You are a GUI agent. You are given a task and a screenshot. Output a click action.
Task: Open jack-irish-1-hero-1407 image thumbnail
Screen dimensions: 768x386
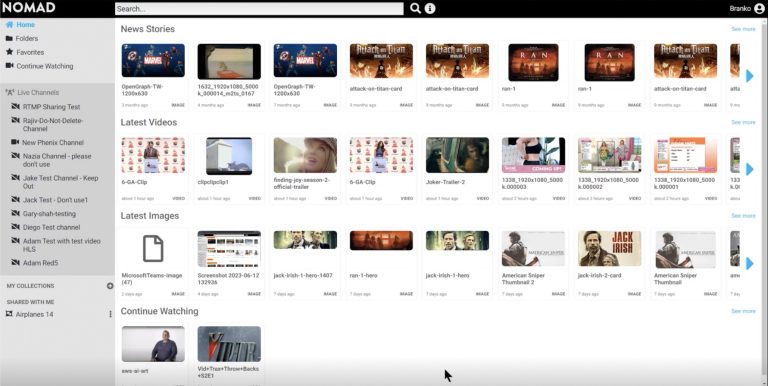(x=305, y=240)
